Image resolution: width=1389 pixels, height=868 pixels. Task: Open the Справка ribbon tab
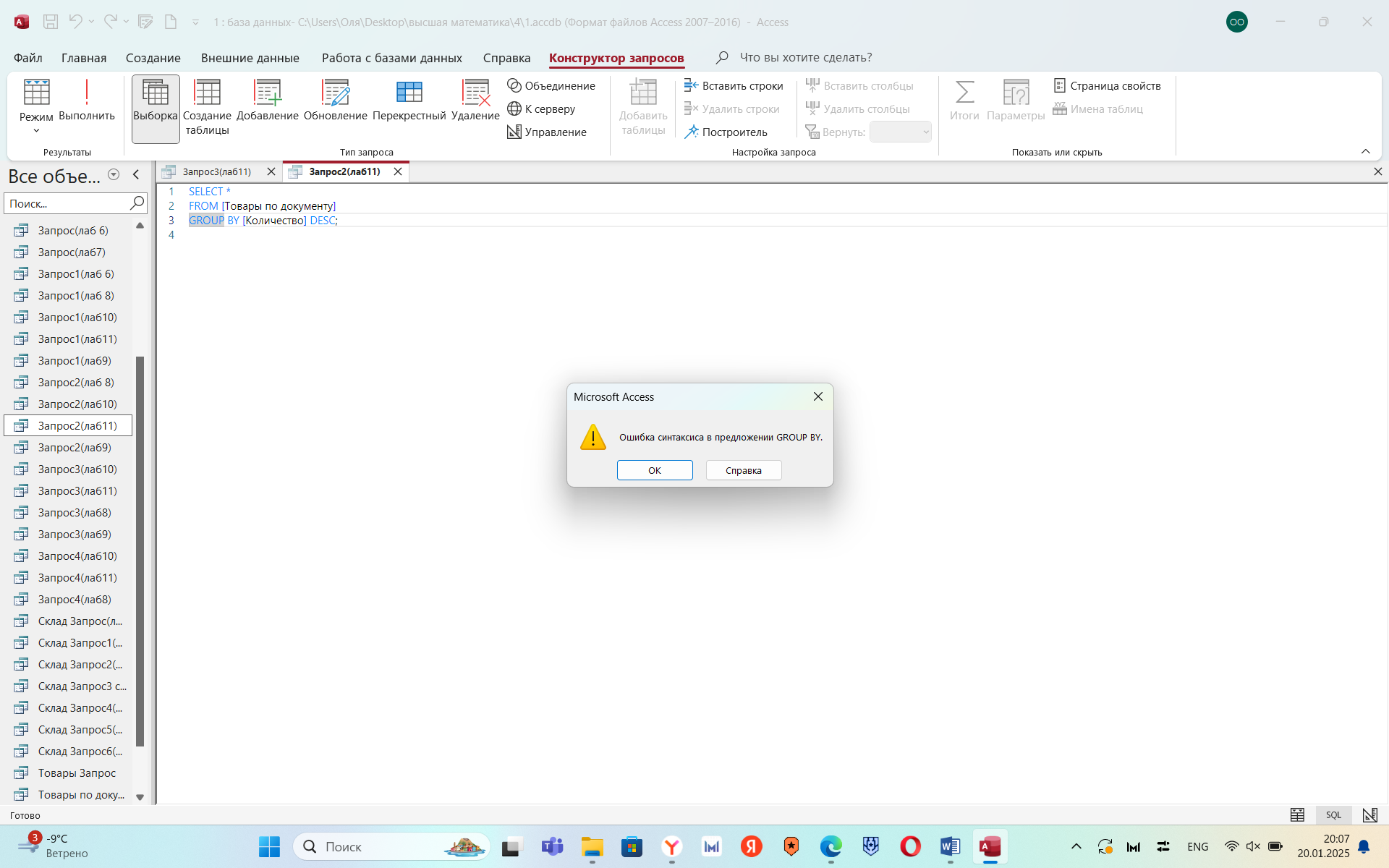pos(507,58)
